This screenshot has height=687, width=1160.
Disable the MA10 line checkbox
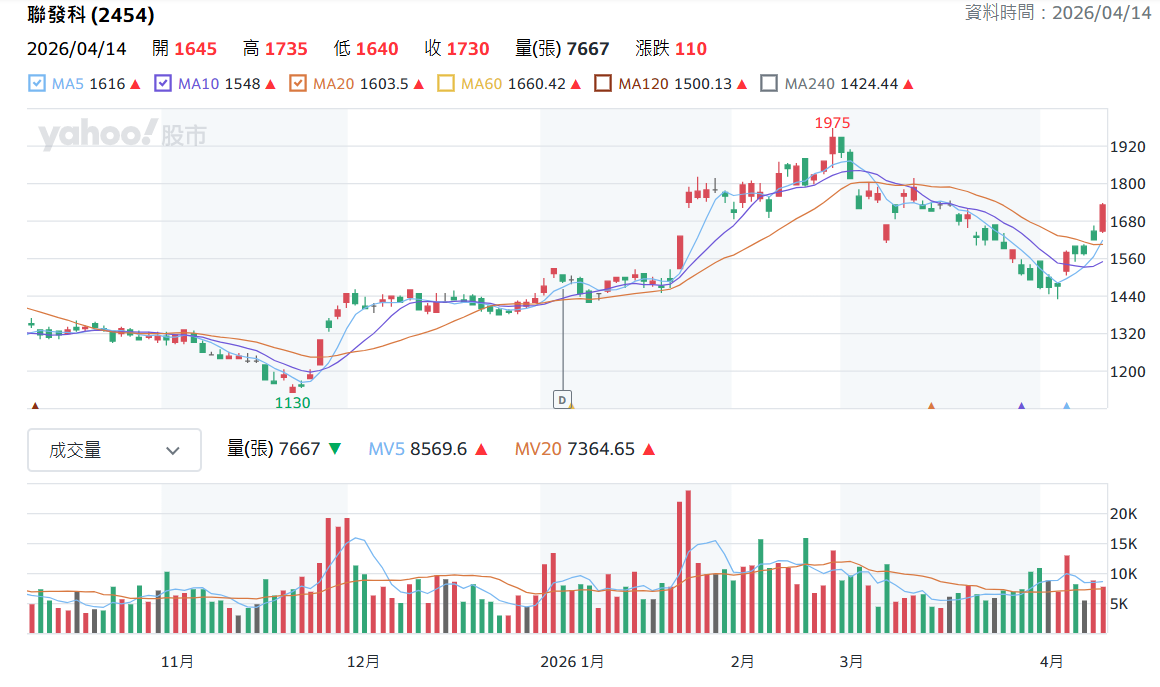click(x=163, y=84)
